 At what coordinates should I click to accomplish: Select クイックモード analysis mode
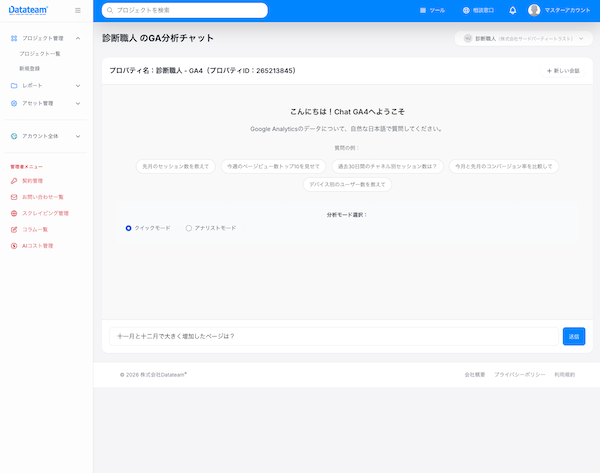(129, 228)
